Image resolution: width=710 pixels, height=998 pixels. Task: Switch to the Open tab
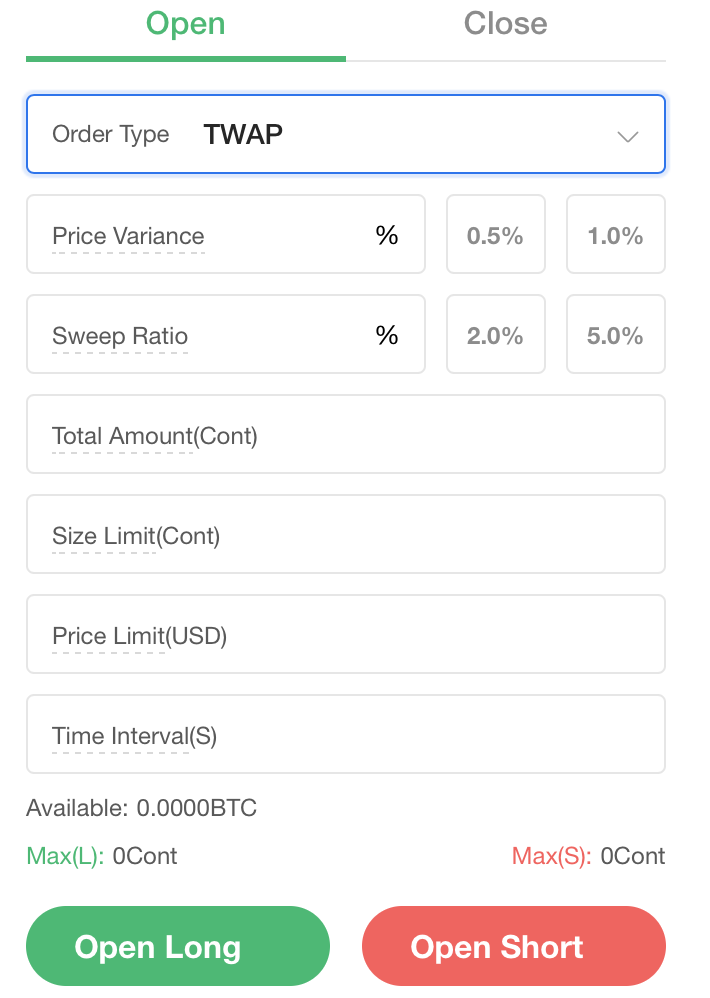(x=186, y=24)
